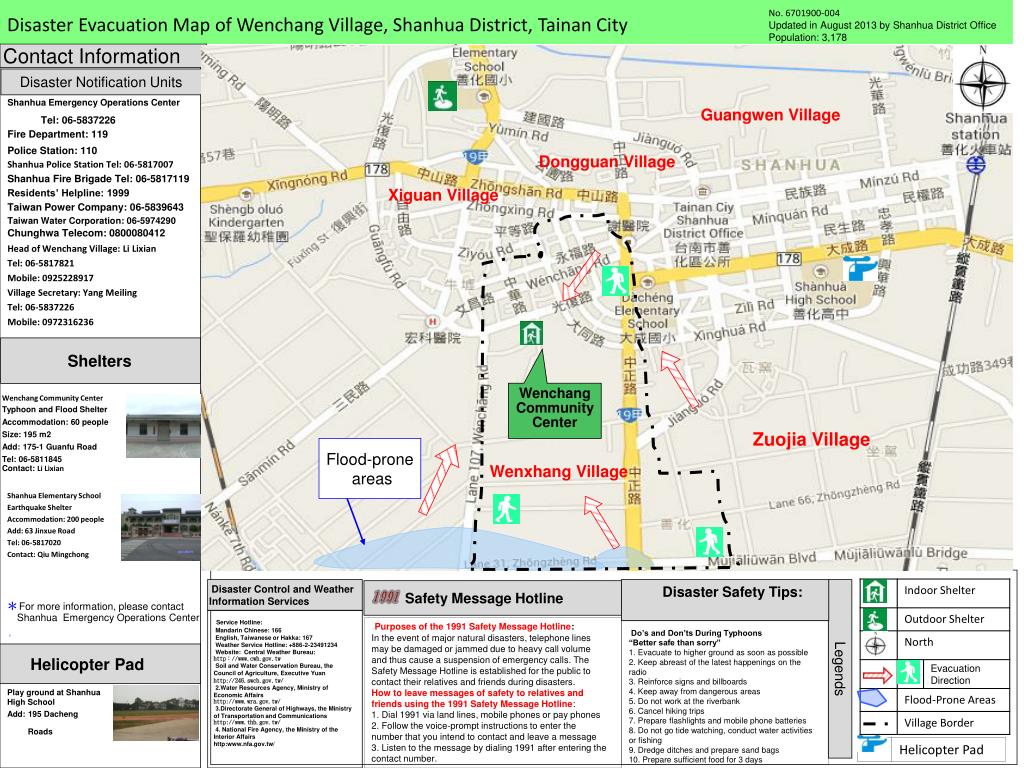Screen dimensions: 1024x768
Task: Click the red striped arrow near Jianguo Rd east
Action: pyautogui.click(x=679, y=378)
